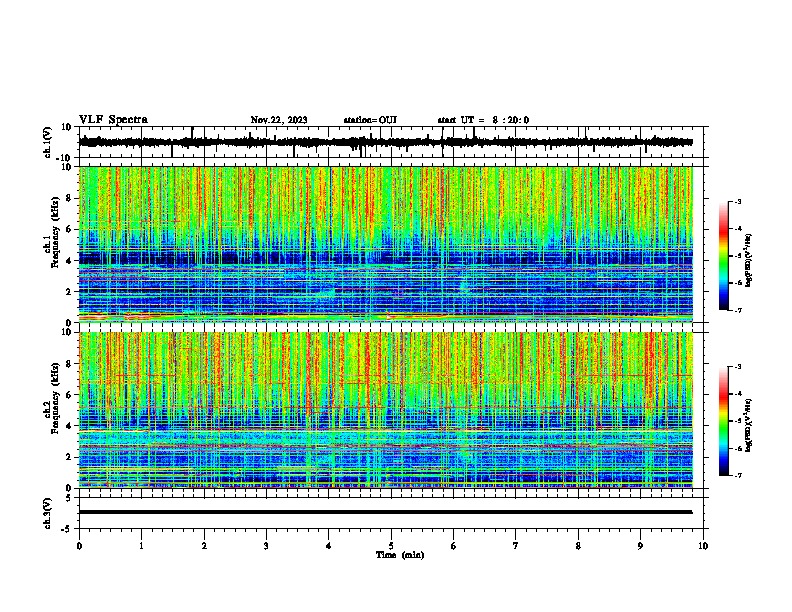The image size is (792, 612).
Task: Click the ch.1 color scale "log(PSD)" label
Action: (x=749, y=260)
